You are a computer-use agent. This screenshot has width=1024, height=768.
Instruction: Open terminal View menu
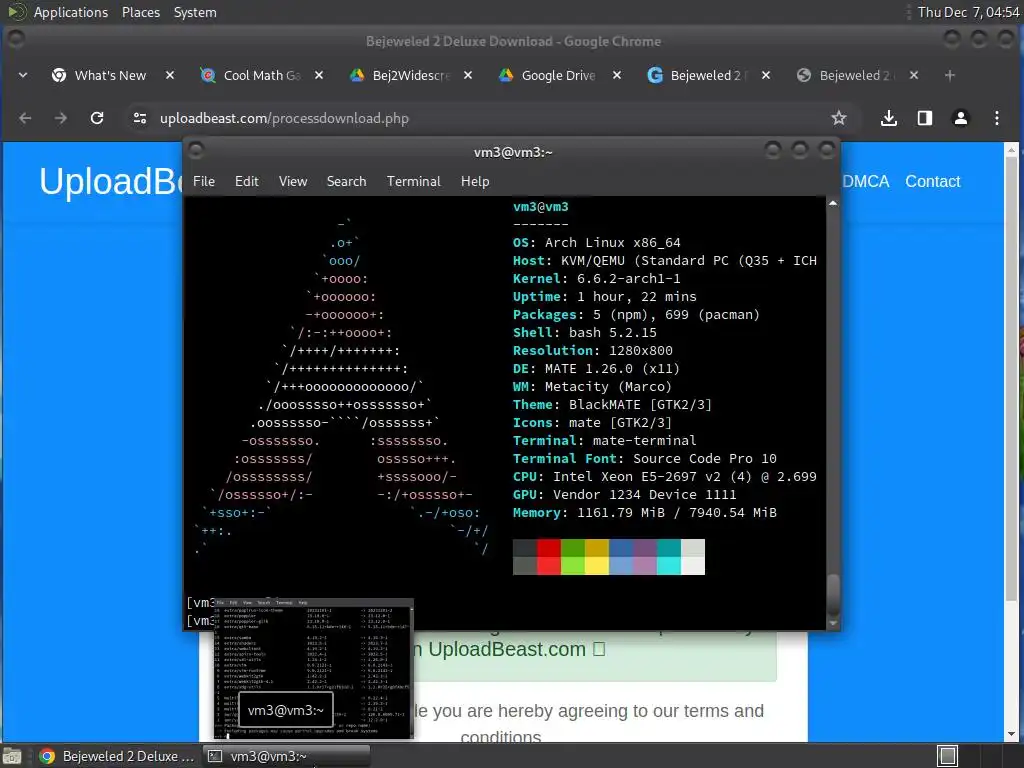click(293, 182)
